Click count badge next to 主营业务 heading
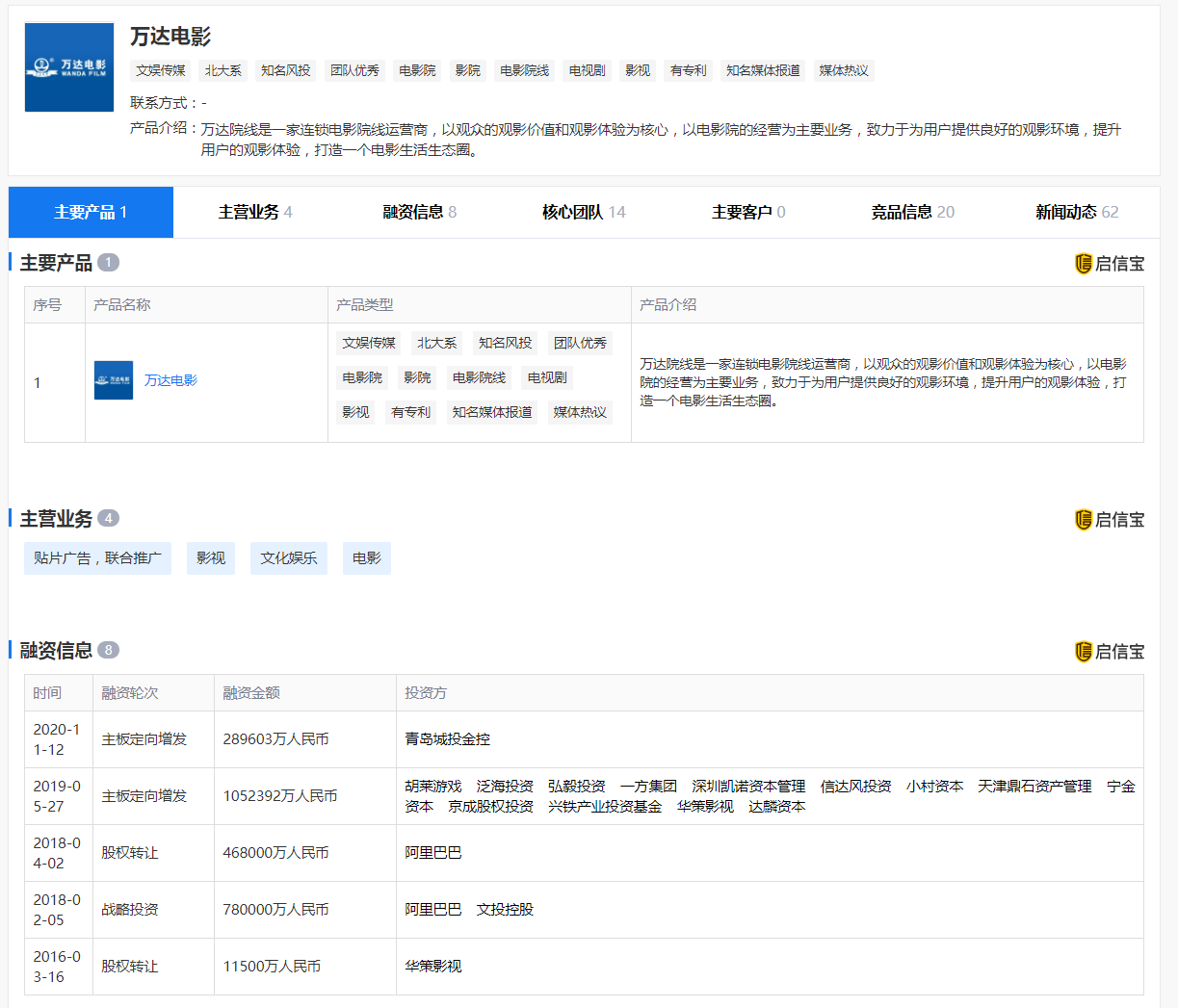Screen dimensions: 1178x1008 [108, 518]
